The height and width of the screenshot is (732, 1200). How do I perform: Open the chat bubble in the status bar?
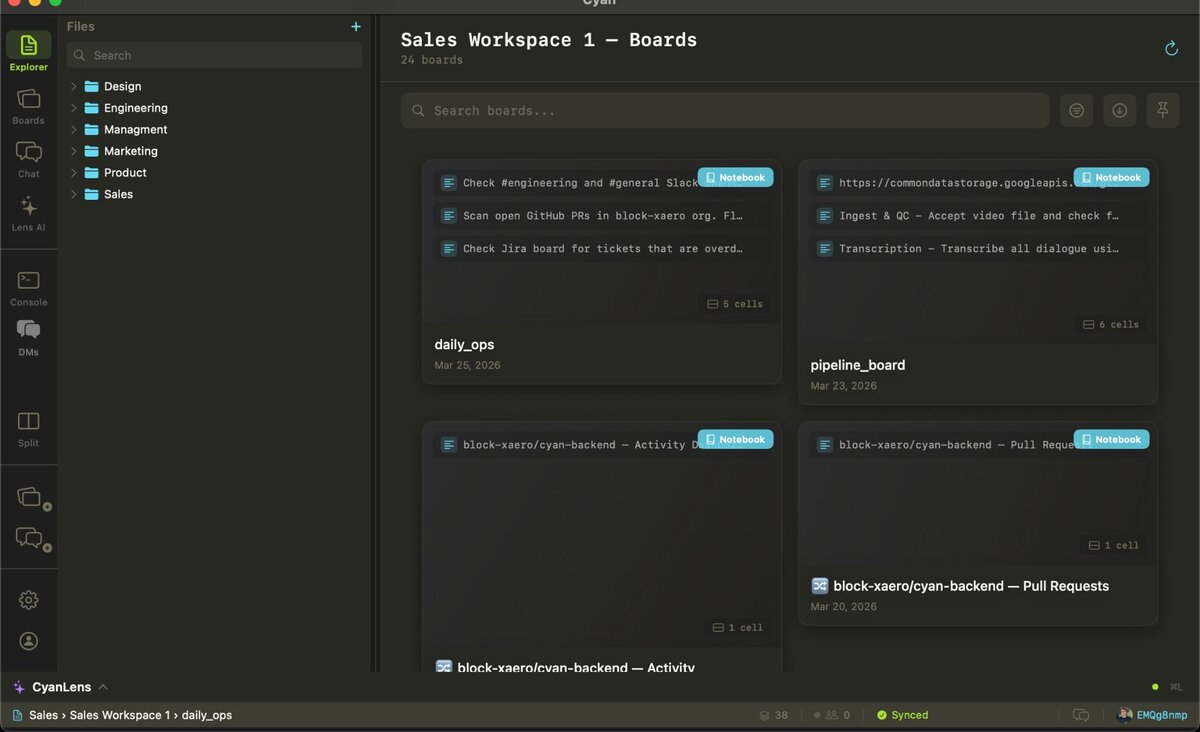click(x=1081, y=715)
